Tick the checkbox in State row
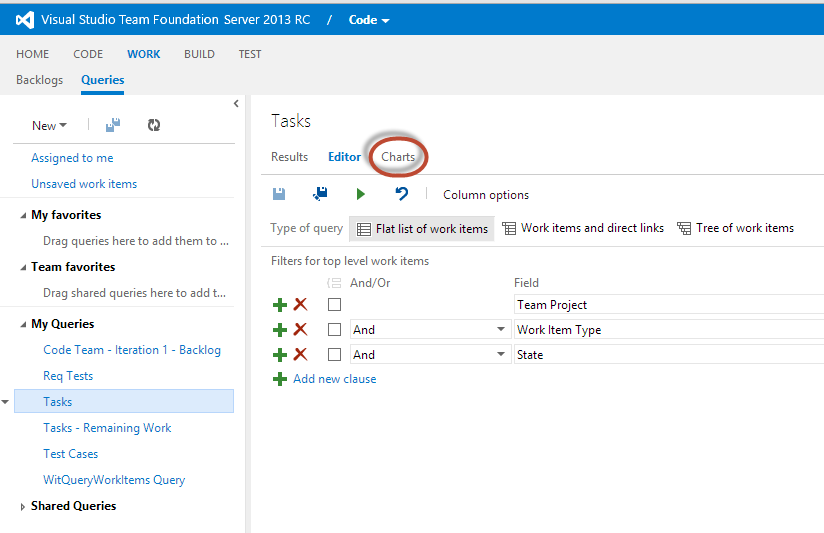This screenshot has height=533, width=824. [334, 355]
